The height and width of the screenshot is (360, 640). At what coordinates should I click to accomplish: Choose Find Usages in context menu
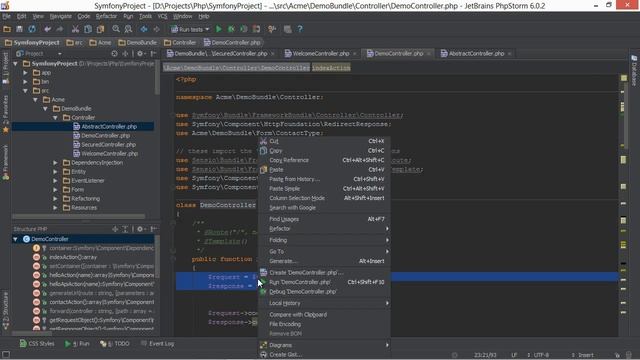324,219
